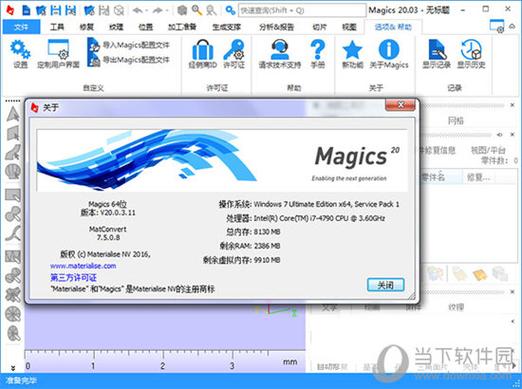Open the 手册 manual question mark
The image size is (522, 389).
(317, 53)
